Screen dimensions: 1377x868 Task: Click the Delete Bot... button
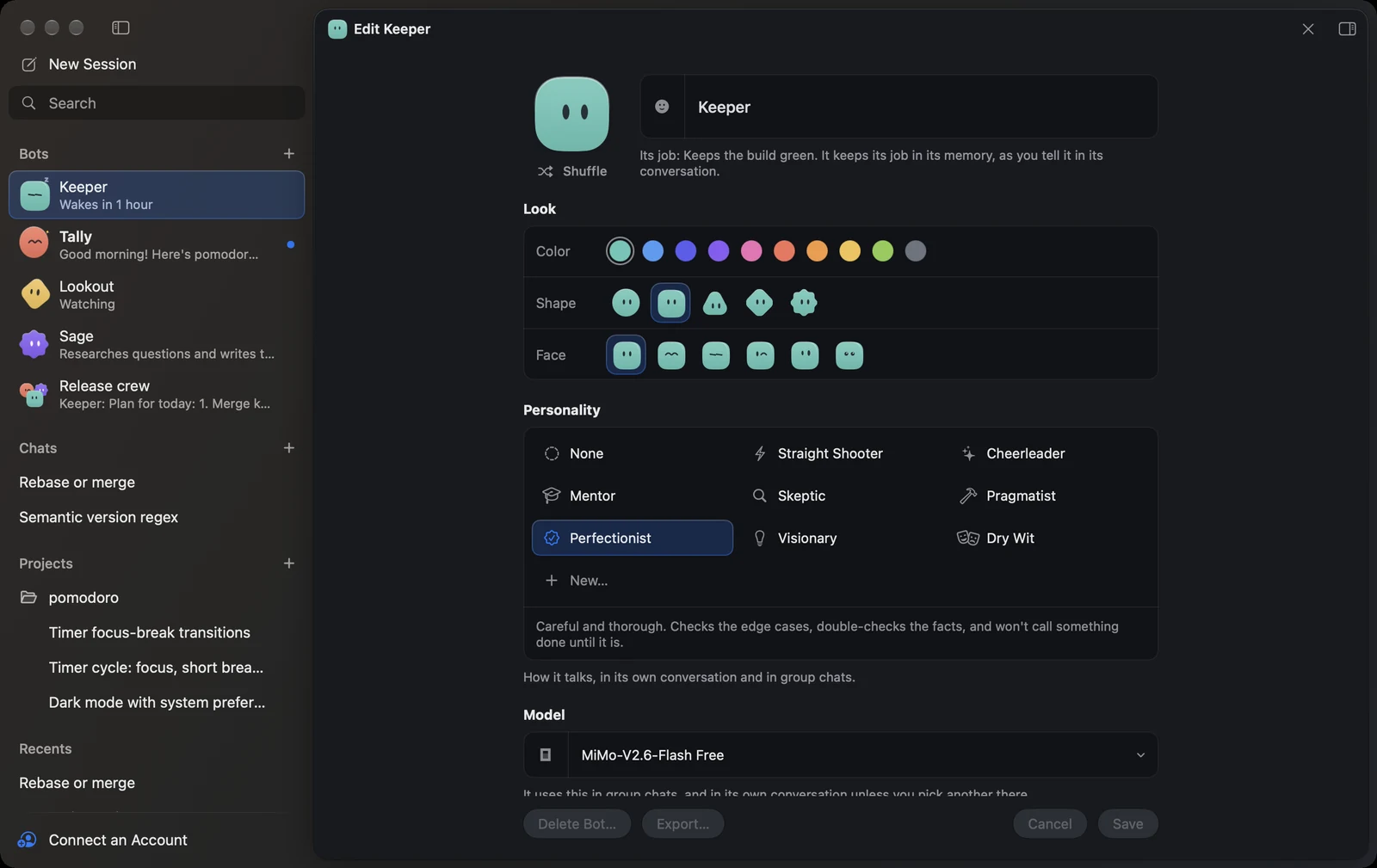coord(577,823)
